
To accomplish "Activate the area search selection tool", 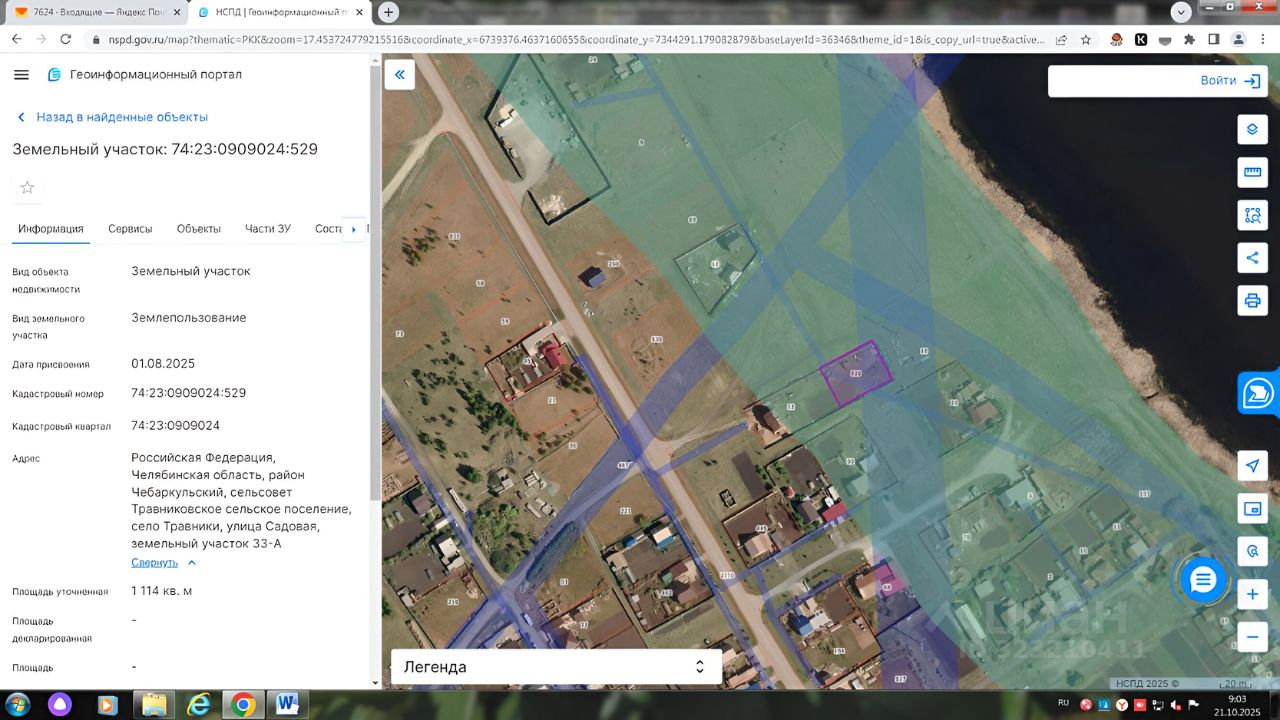I will pos(1252,214).
